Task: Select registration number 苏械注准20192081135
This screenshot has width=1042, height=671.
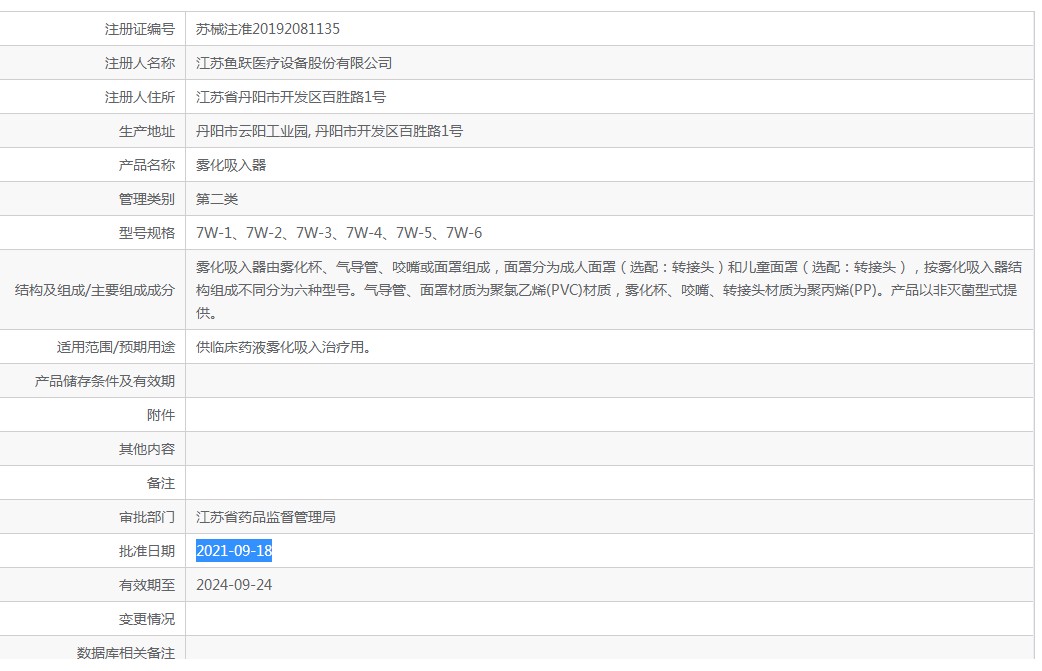Action: (x=268, y=29)
